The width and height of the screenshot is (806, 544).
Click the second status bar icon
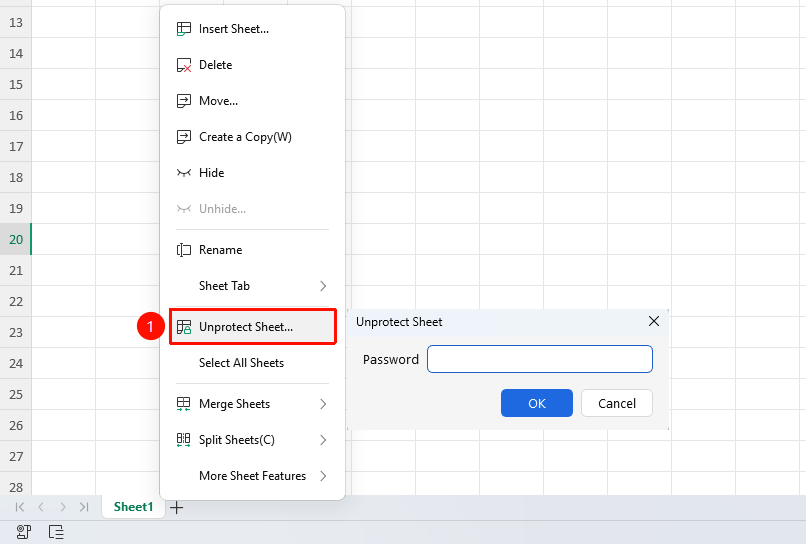(56, 532)
